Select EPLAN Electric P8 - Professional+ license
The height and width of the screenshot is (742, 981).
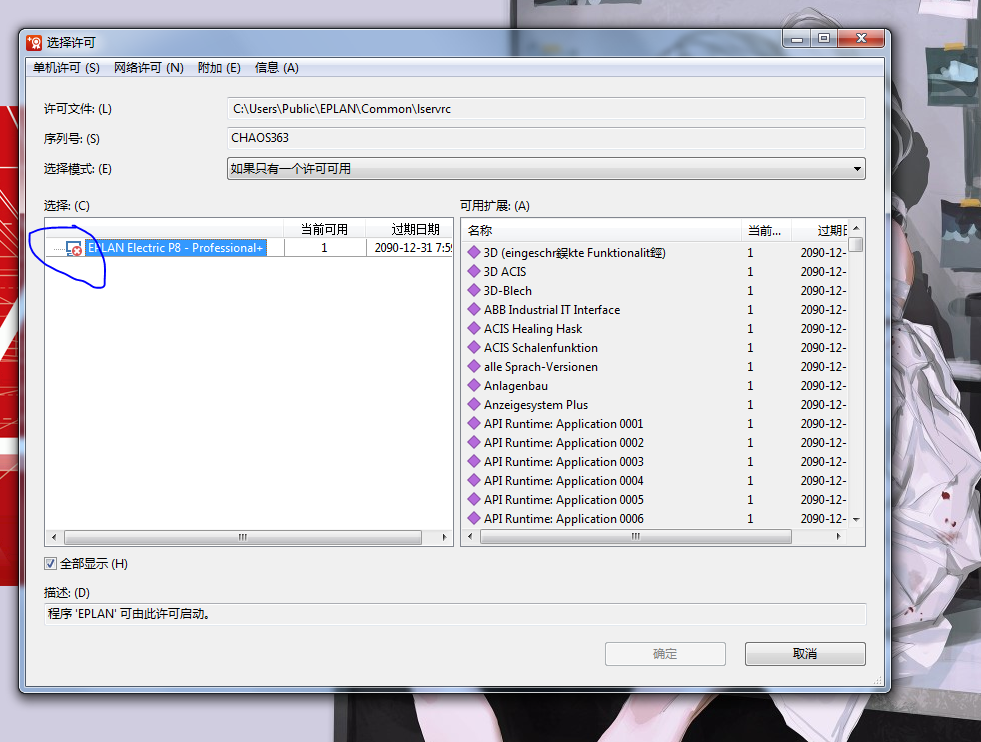click(x=175, y=248)
